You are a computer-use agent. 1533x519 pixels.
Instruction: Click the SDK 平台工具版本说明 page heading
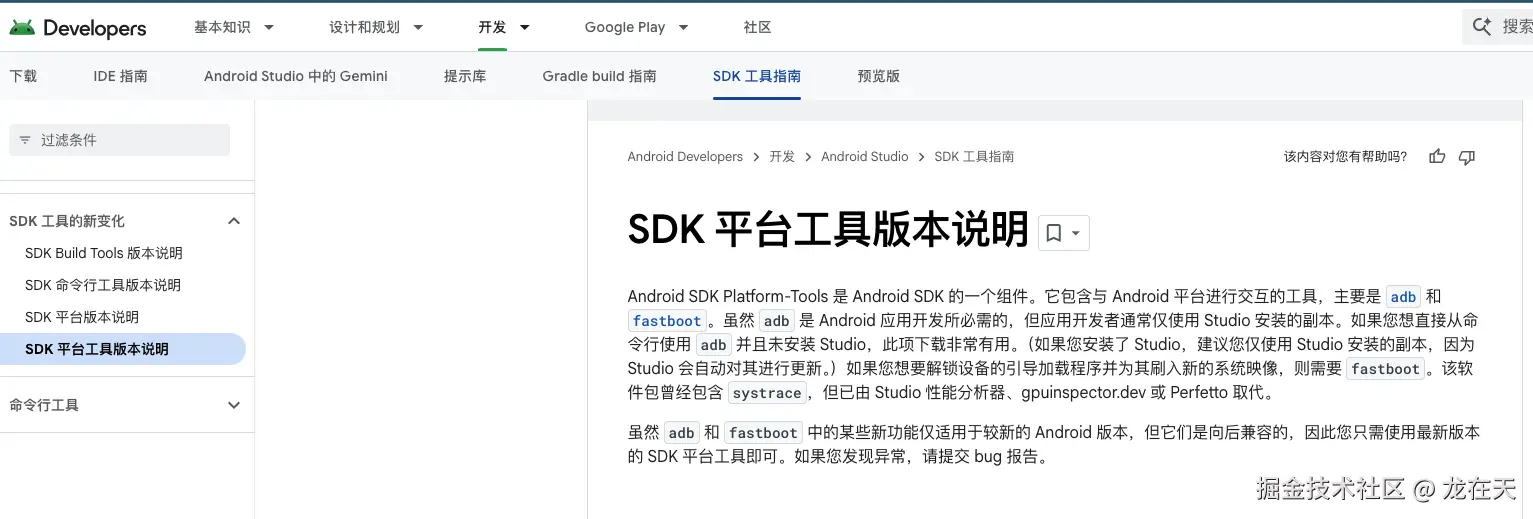pos(828,230)
